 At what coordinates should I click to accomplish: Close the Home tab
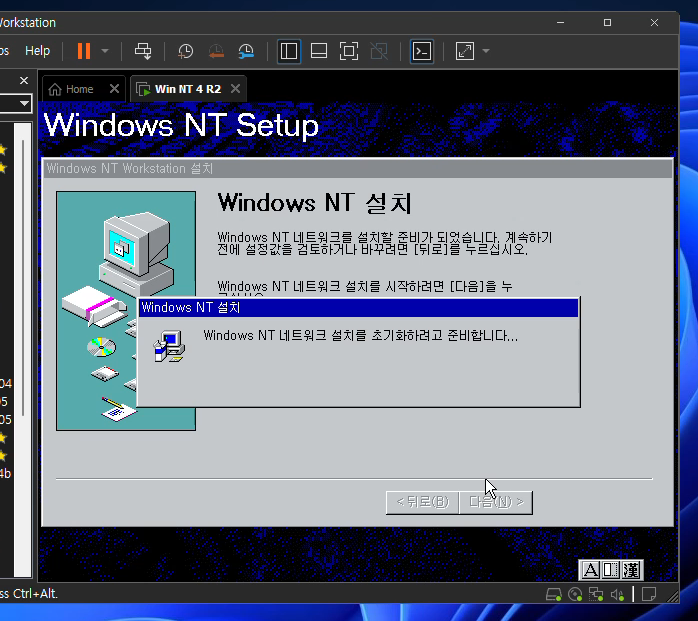click(x=114, y=89)
